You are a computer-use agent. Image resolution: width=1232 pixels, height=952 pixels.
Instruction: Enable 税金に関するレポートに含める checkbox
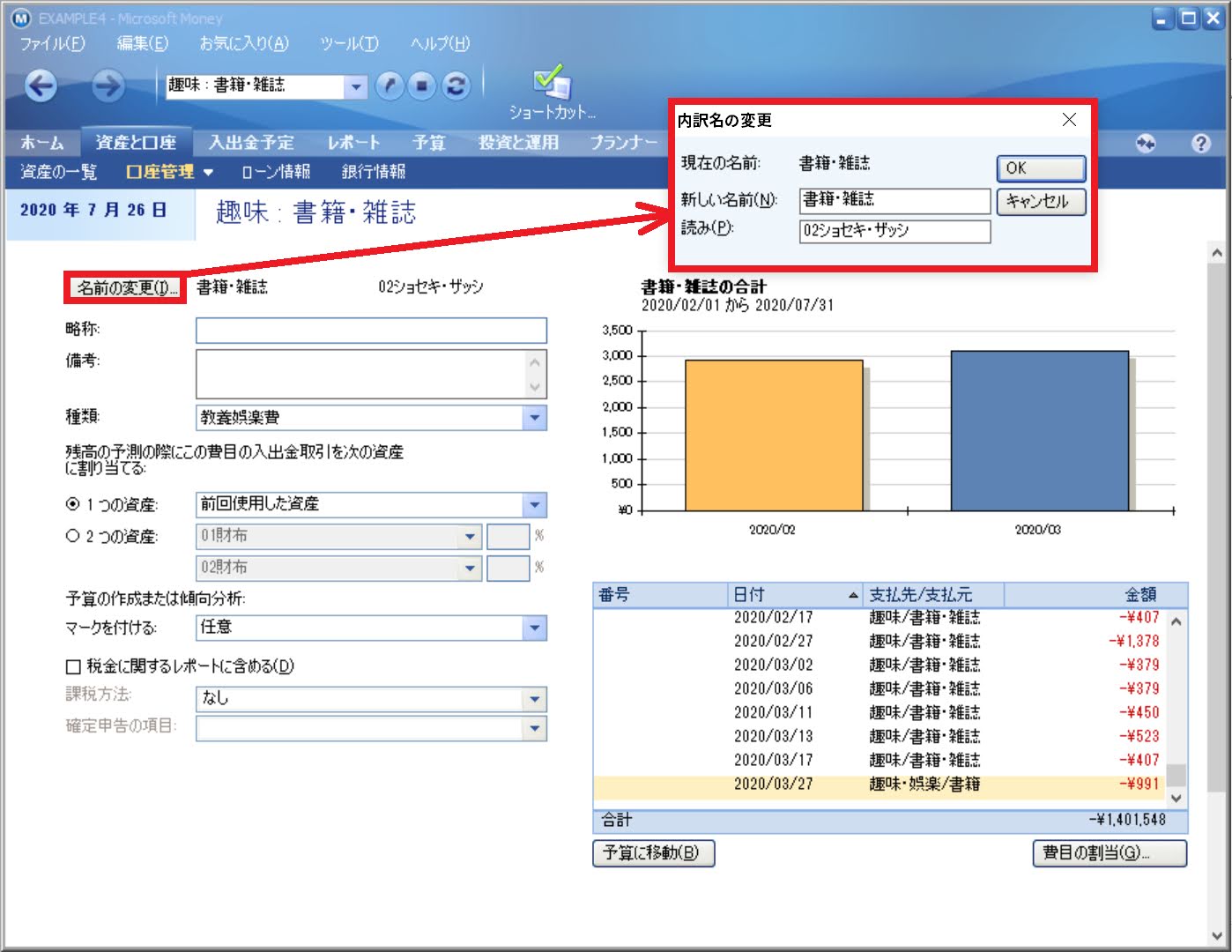click(73, 666)
